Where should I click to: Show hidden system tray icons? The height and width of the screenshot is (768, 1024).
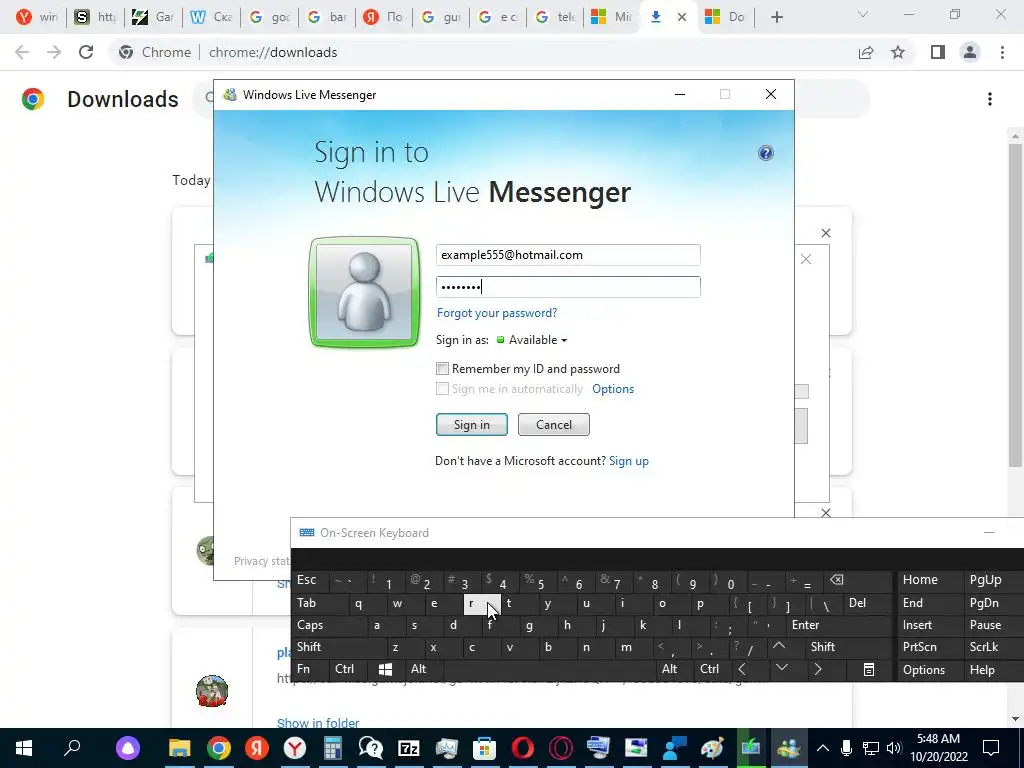823,748
